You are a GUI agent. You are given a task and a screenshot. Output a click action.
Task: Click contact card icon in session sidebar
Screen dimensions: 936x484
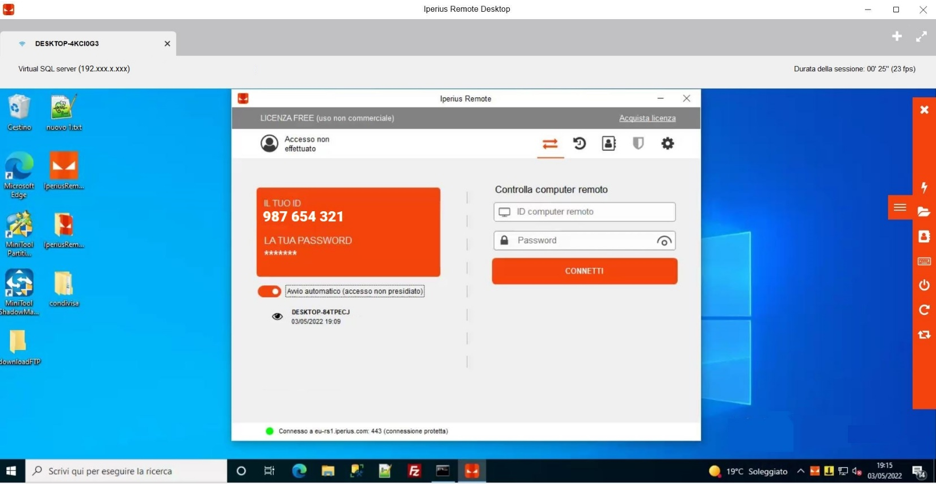pos(924,237)
